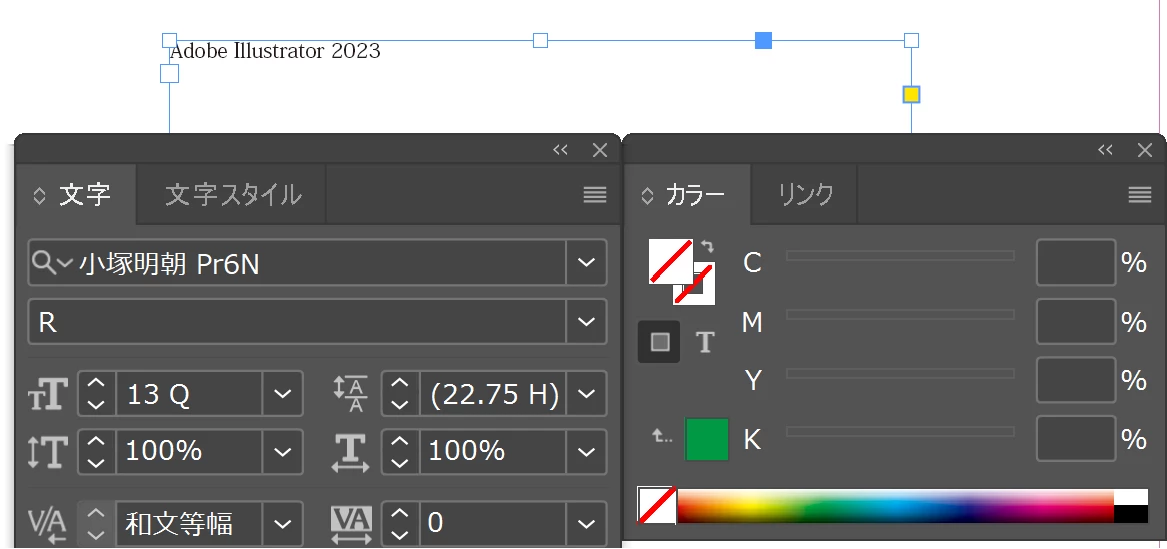The width and height of the screenshot is (1167, 549).
Task: Edit the C percentage field
Action: coord(1076,262)
